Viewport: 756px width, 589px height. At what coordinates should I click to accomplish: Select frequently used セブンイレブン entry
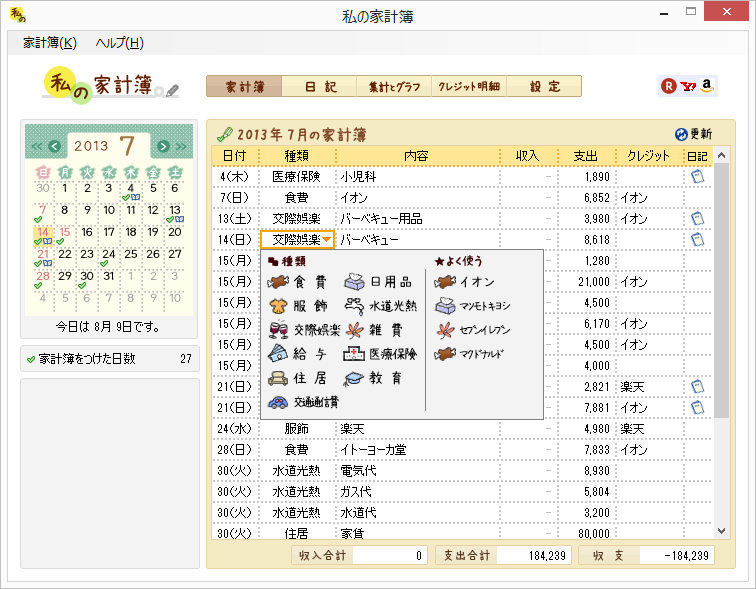472,330
